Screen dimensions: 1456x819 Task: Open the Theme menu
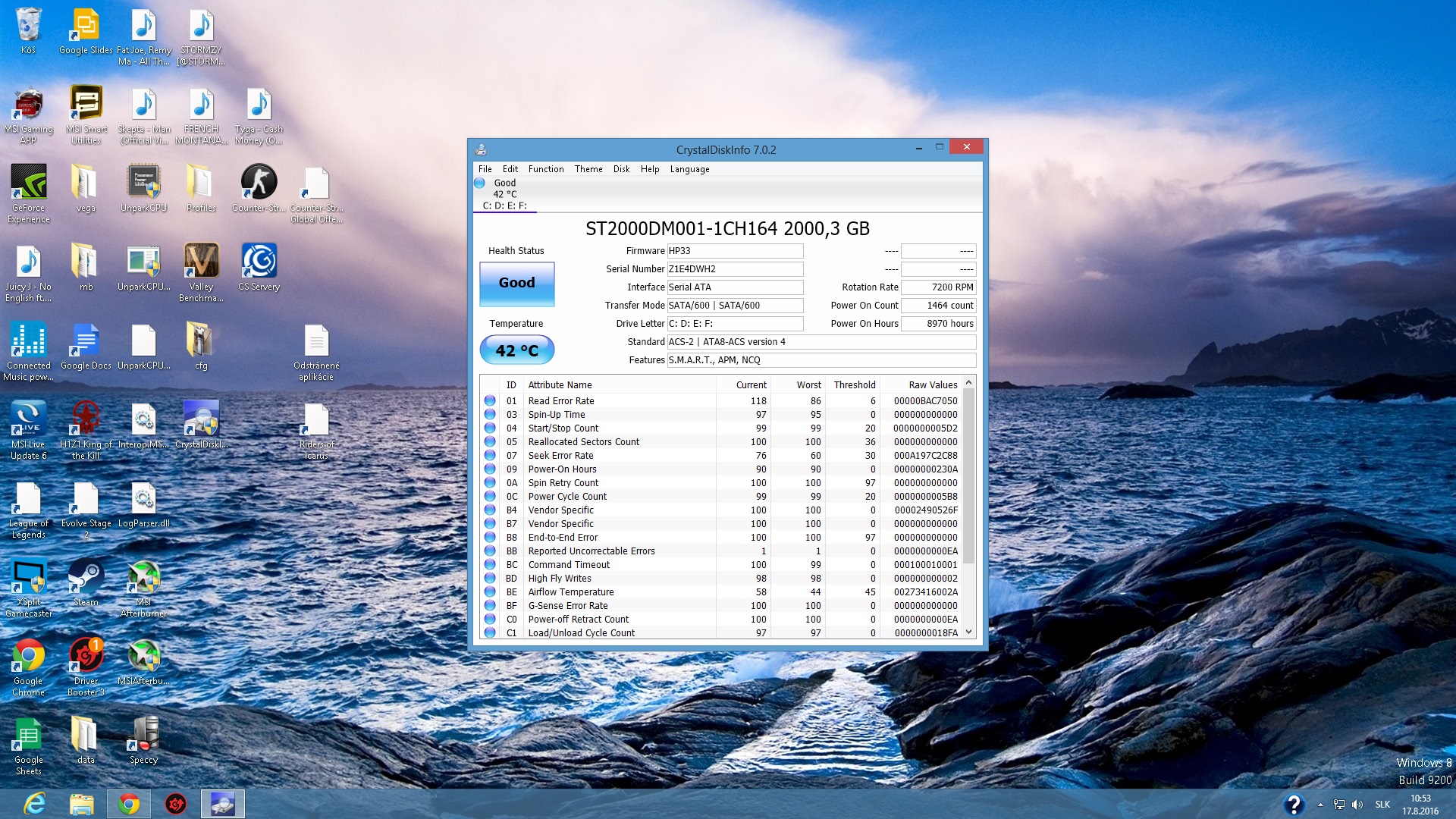[588, 169]
